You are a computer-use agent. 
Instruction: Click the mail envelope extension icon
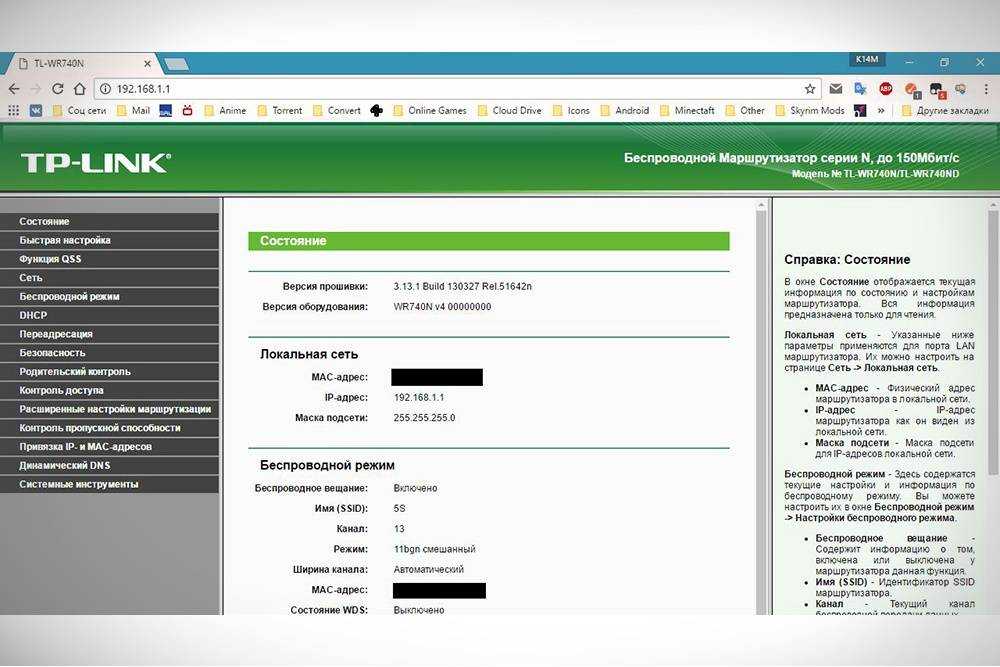click(x=835, y=89)
